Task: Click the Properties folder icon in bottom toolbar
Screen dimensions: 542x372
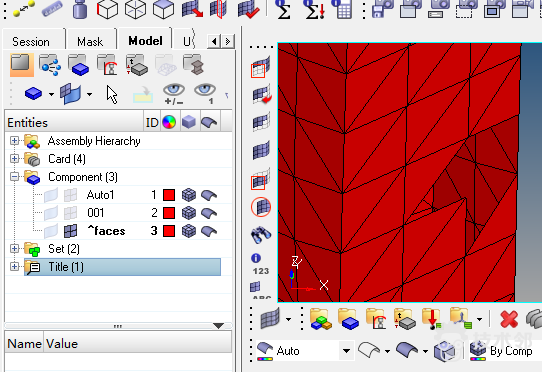Action: tap(404, 318)
